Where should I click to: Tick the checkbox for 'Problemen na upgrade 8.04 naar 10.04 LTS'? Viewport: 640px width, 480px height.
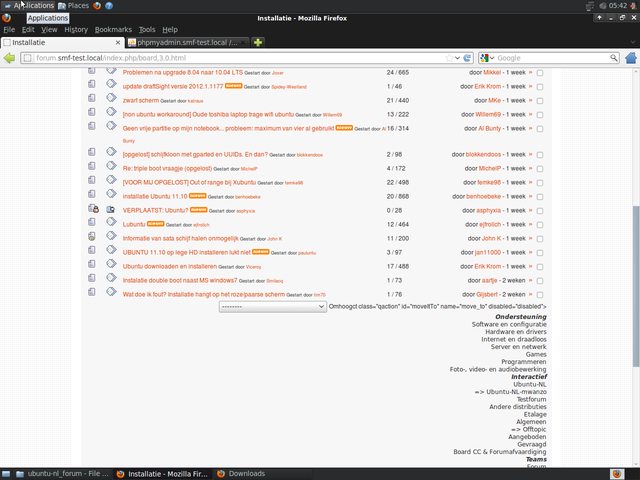[540, 73]
